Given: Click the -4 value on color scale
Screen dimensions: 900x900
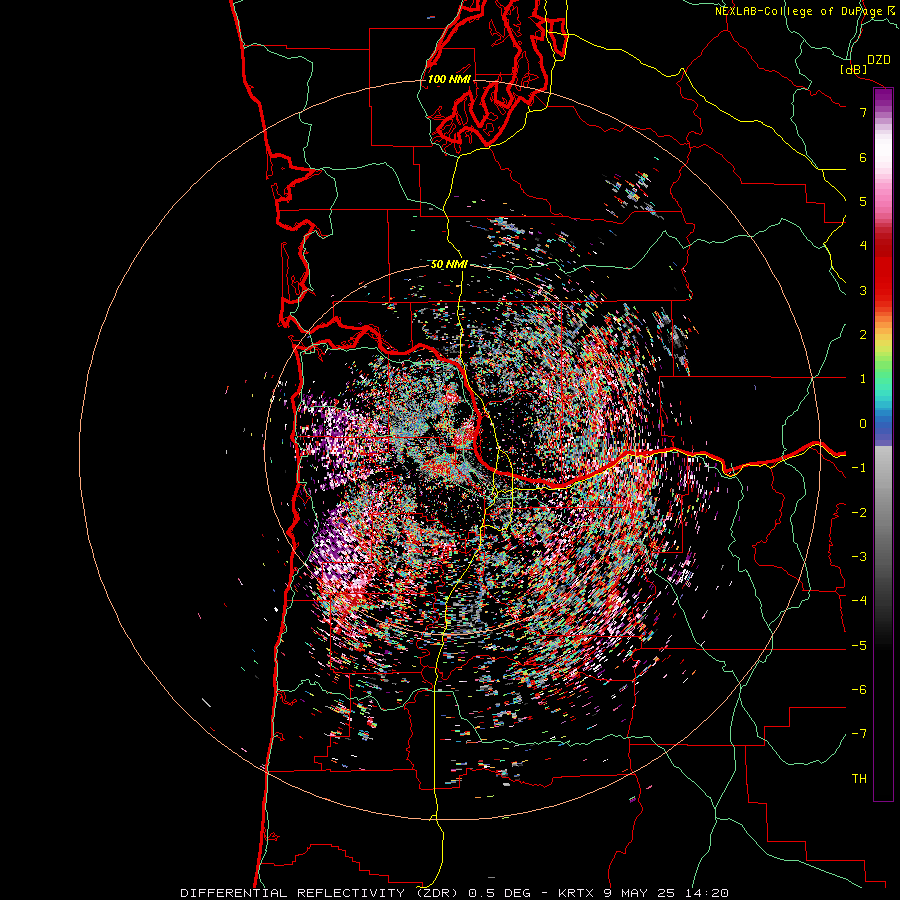Looking at the screenshot, I should (x=859, y=600).
